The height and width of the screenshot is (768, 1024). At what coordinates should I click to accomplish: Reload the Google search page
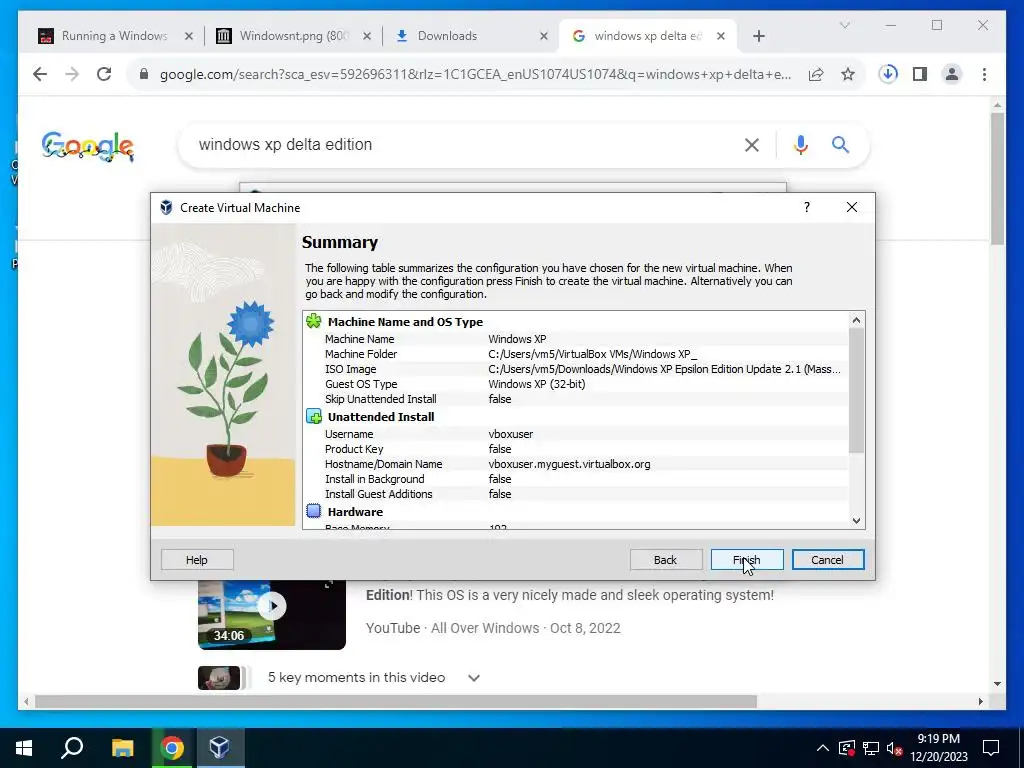(x=104, y=74)
